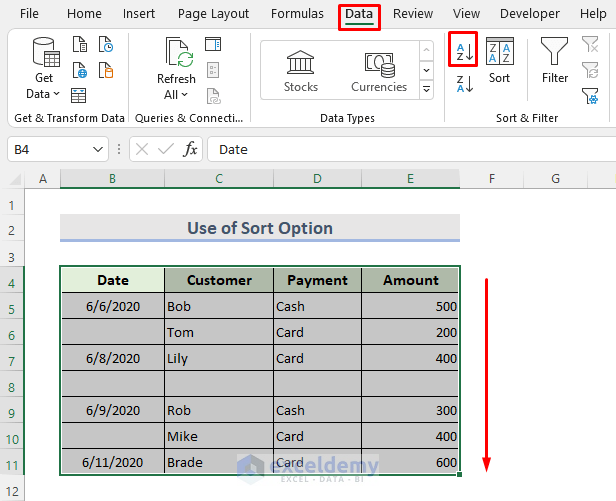Click the Customer header cell

click(219, 281)
